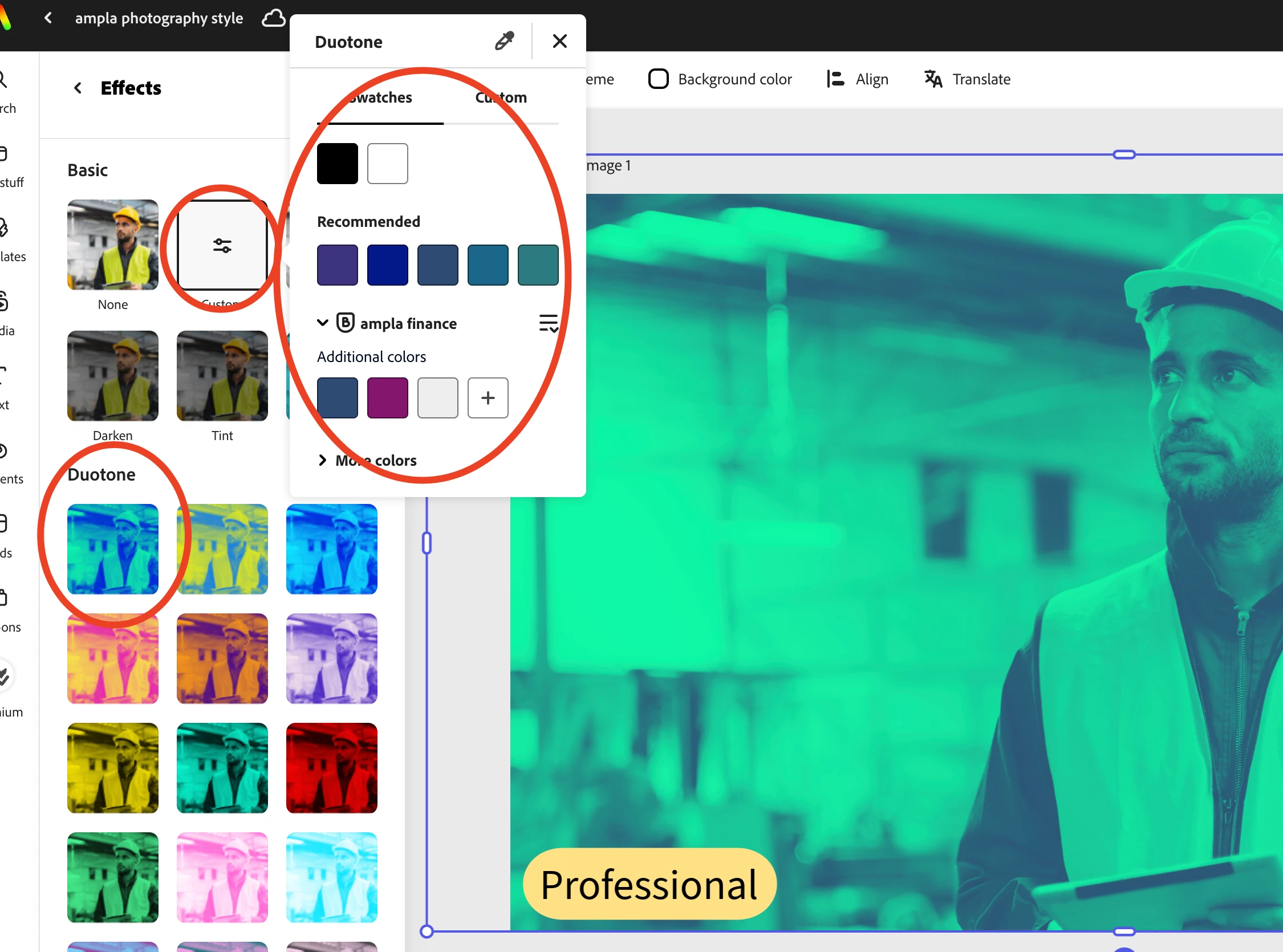Switch to the Swatches tab
1283x952 pixels.
[380, 97]
